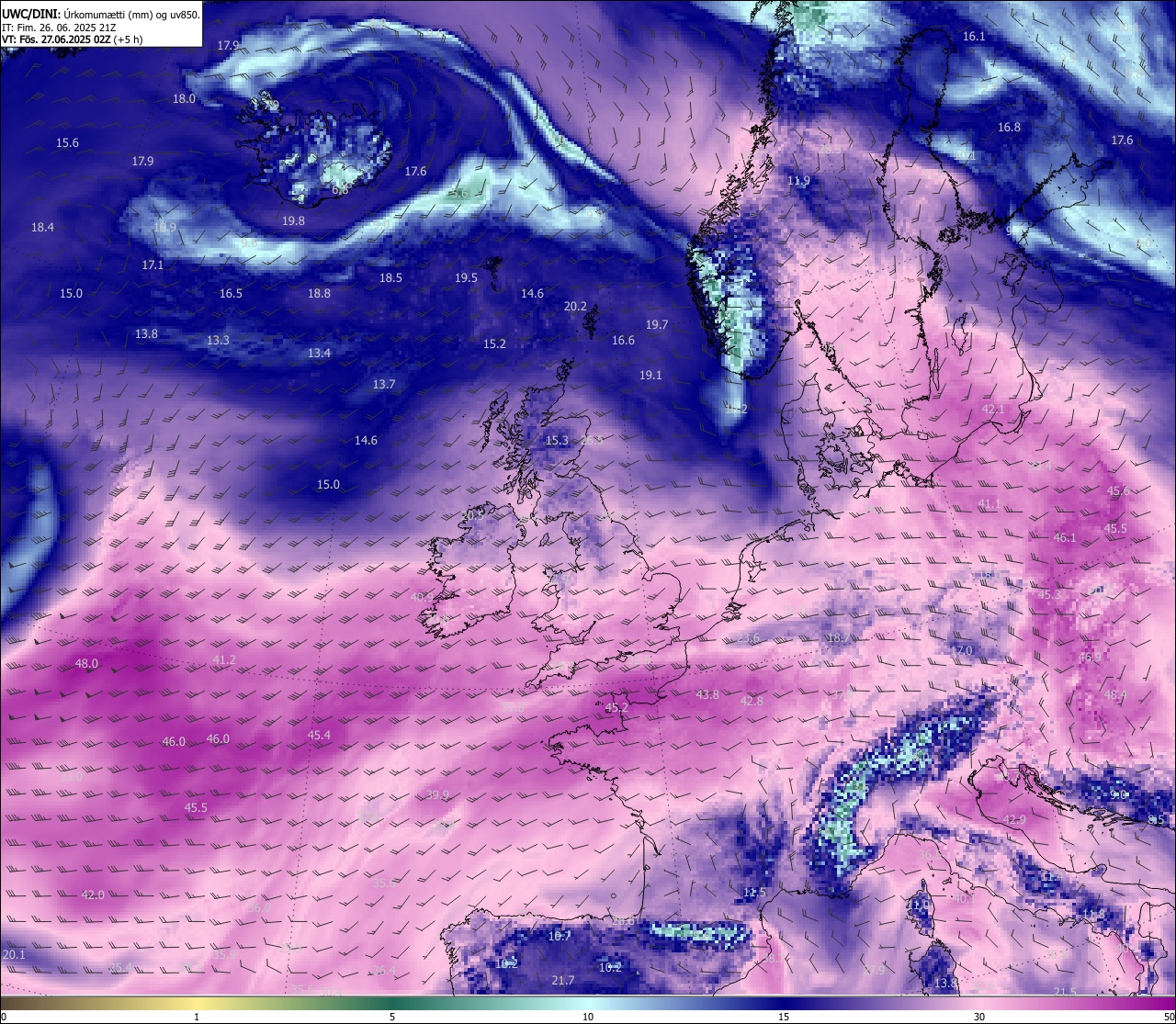Click the 'IT: Fim. 26. 06. 2025 21Z' line

[59, 28]
